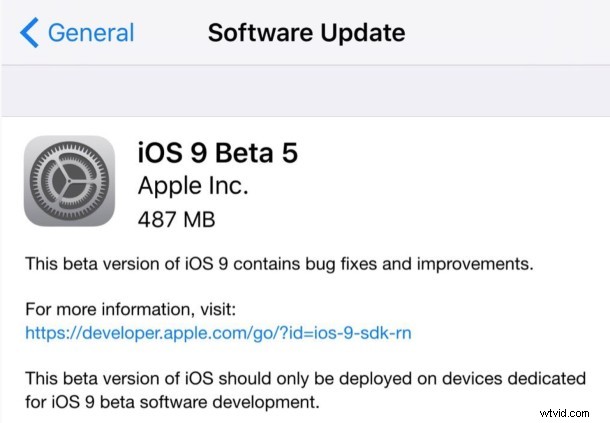Click the Apple Inc. publisher text
The image size is (610, 423).
[x=193, y=186]
